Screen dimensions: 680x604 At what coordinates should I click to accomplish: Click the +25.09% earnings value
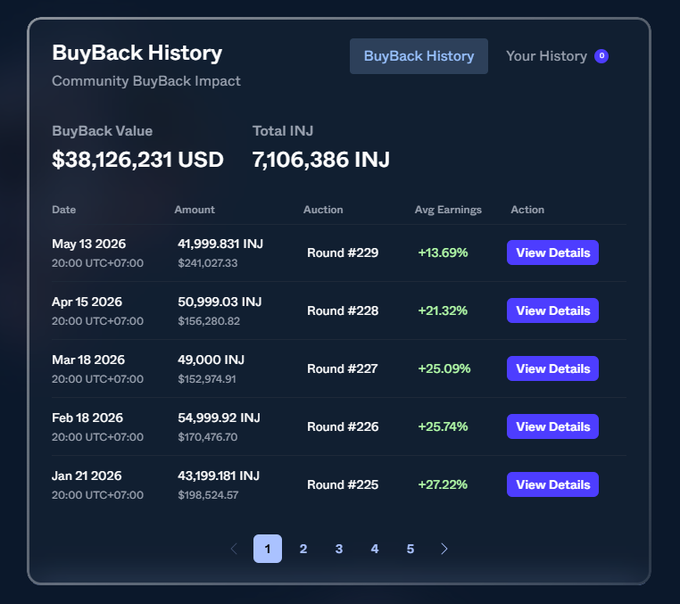pyautogui.click(x=444, y=369)
